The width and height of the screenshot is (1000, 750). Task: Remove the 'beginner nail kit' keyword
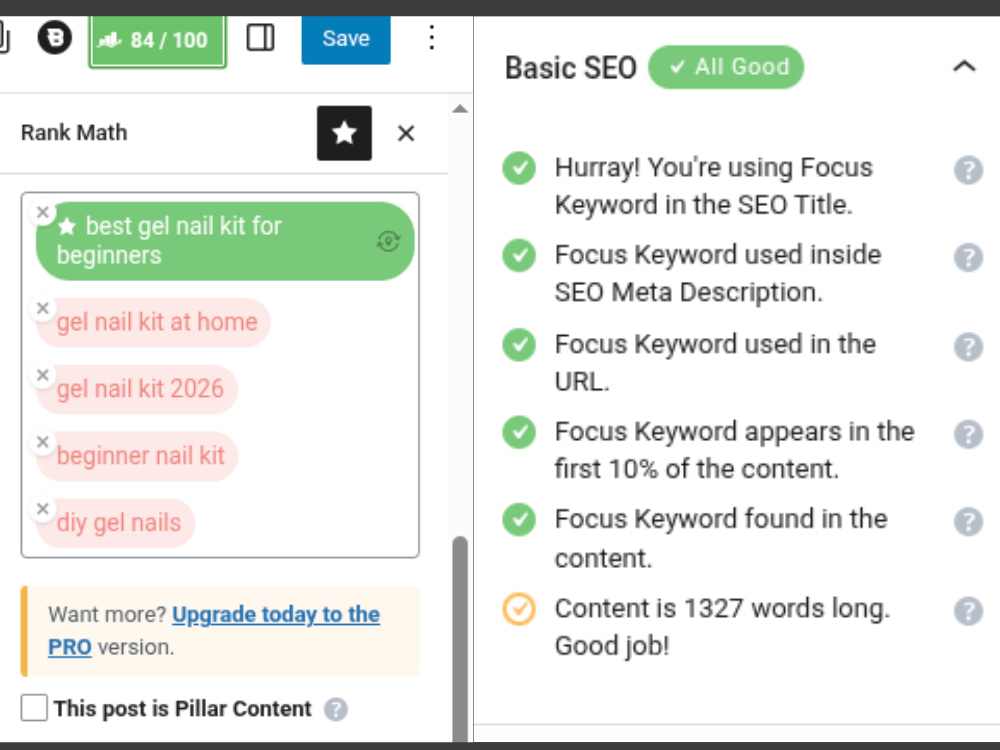coord(43,442)
